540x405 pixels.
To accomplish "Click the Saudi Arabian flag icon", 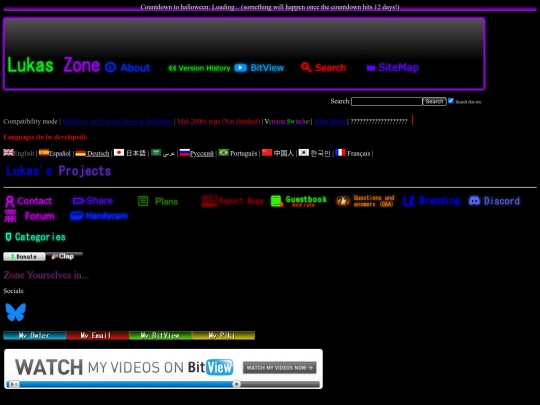I will (x=156, y=152).
